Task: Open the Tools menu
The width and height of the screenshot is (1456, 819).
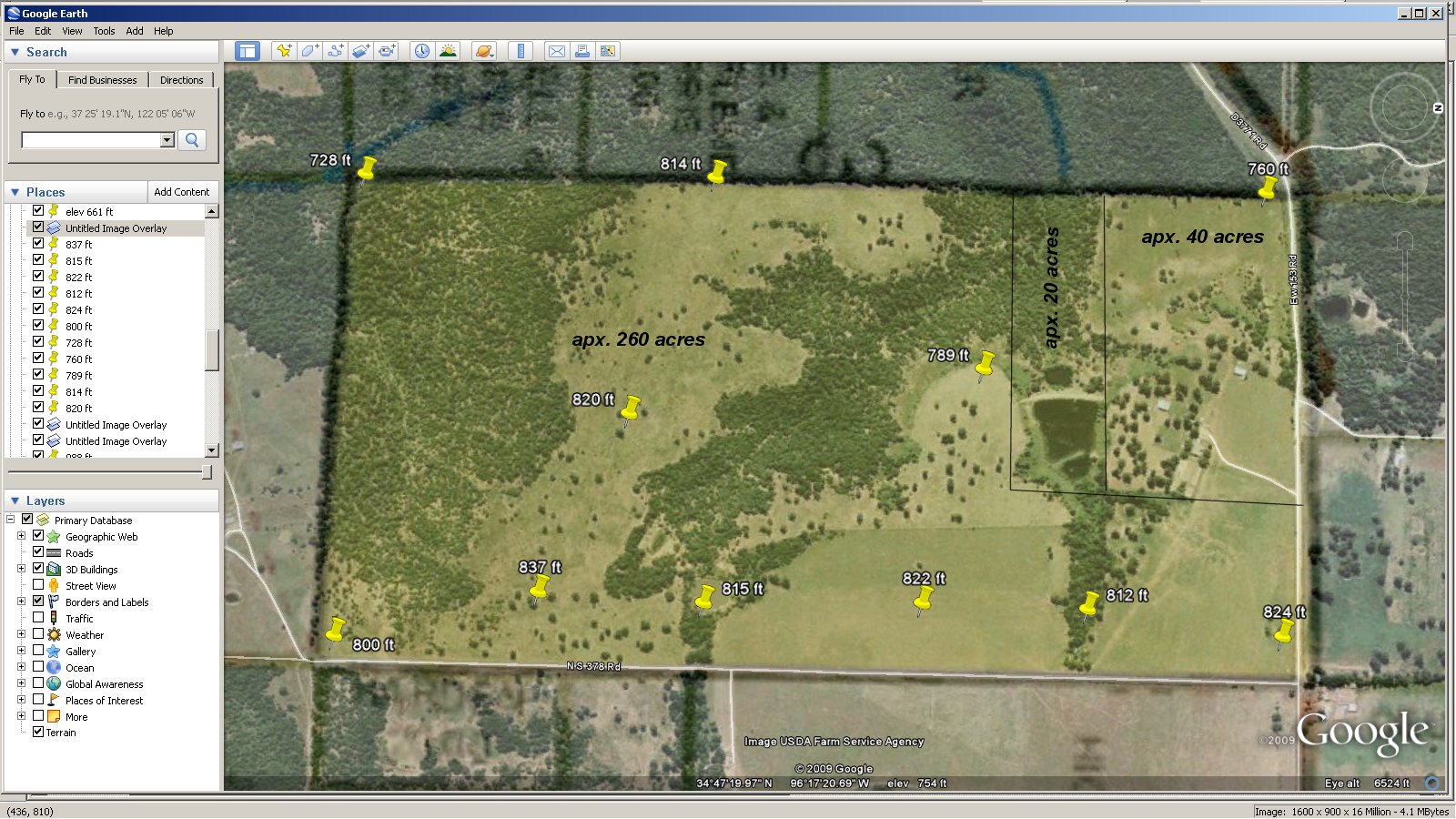Action: tap(104, 31)
